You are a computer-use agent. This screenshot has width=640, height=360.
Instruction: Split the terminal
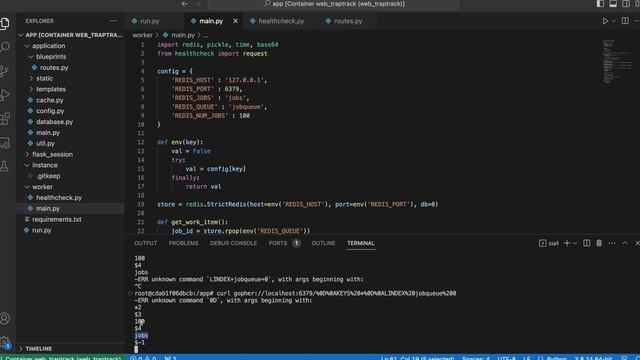587,243
